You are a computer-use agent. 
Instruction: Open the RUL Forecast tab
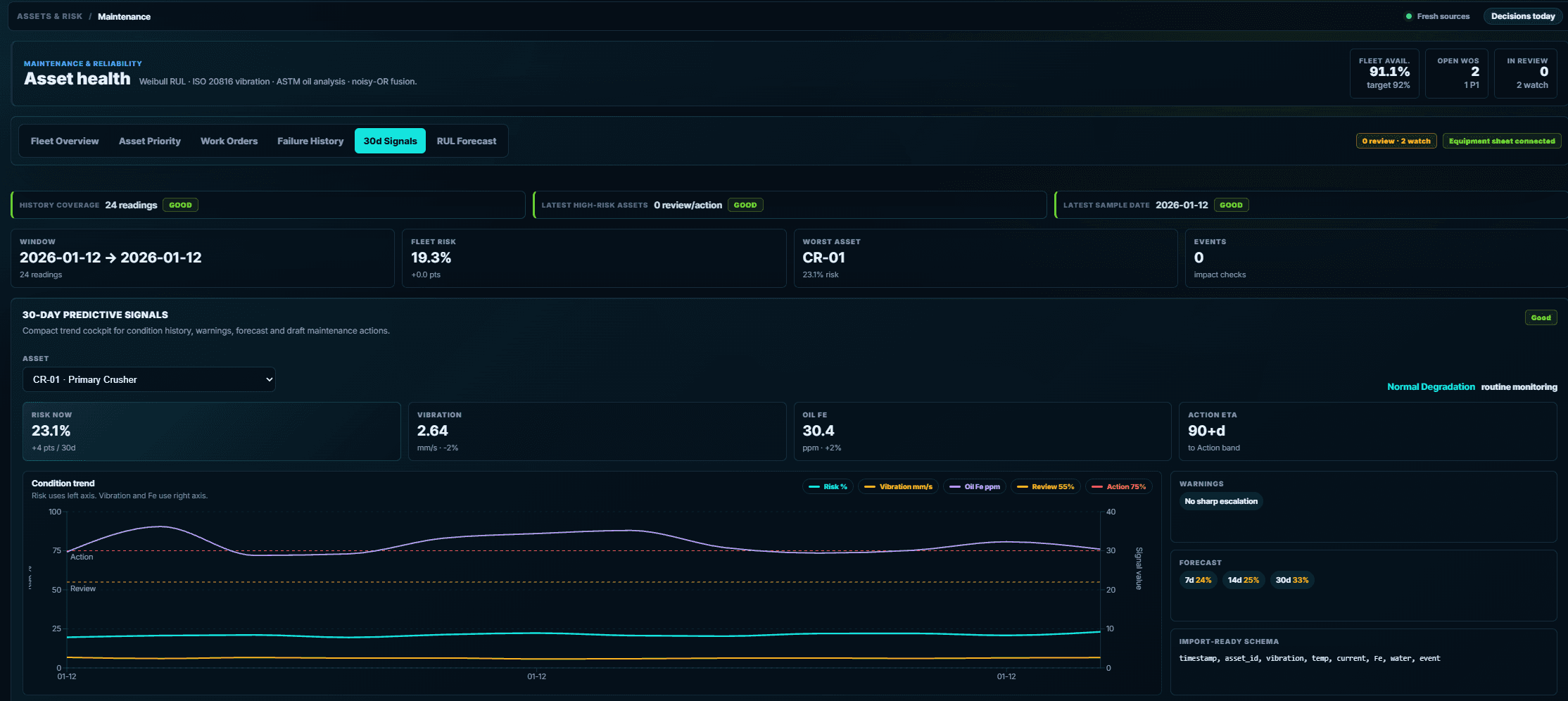[x=467, y=141]
